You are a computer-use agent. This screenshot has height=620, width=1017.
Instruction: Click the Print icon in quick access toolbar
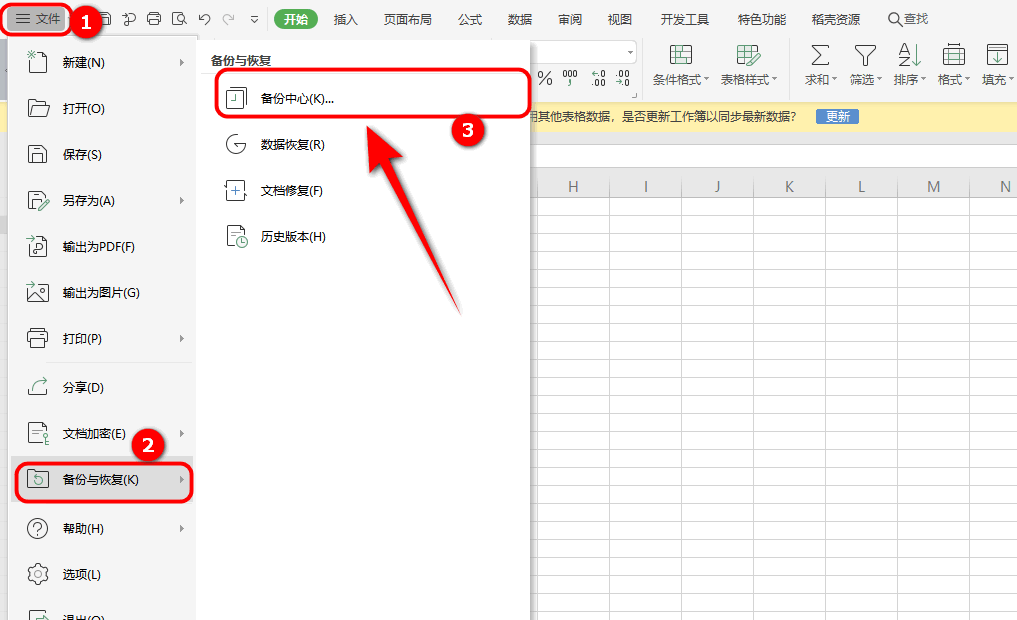point(155,17)
